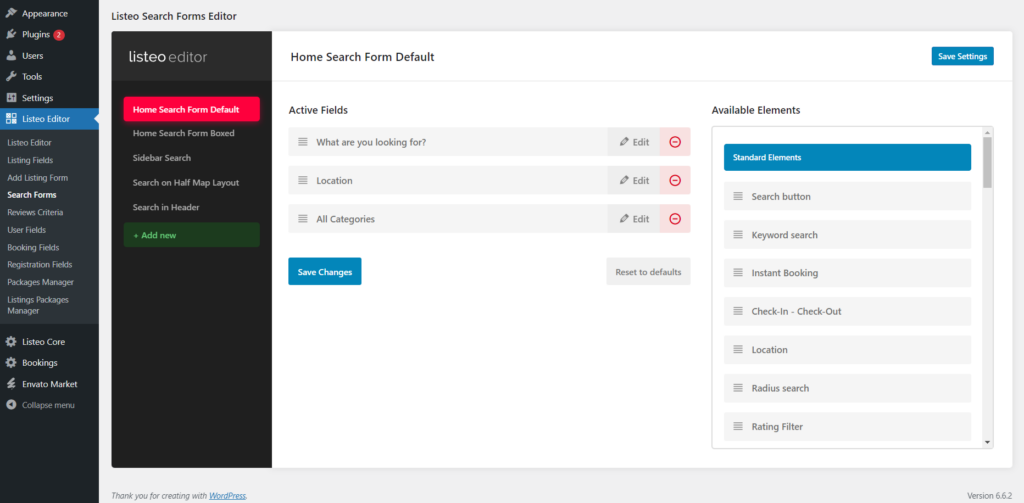
Task: Click the Available Elements scroll down arrow
Action: [987, 442]
